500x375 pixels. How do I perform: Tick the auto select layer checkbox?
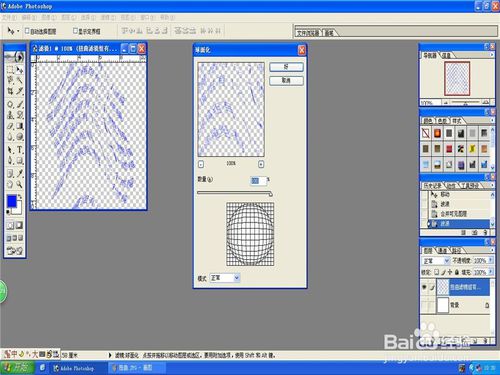click(27, 31)
